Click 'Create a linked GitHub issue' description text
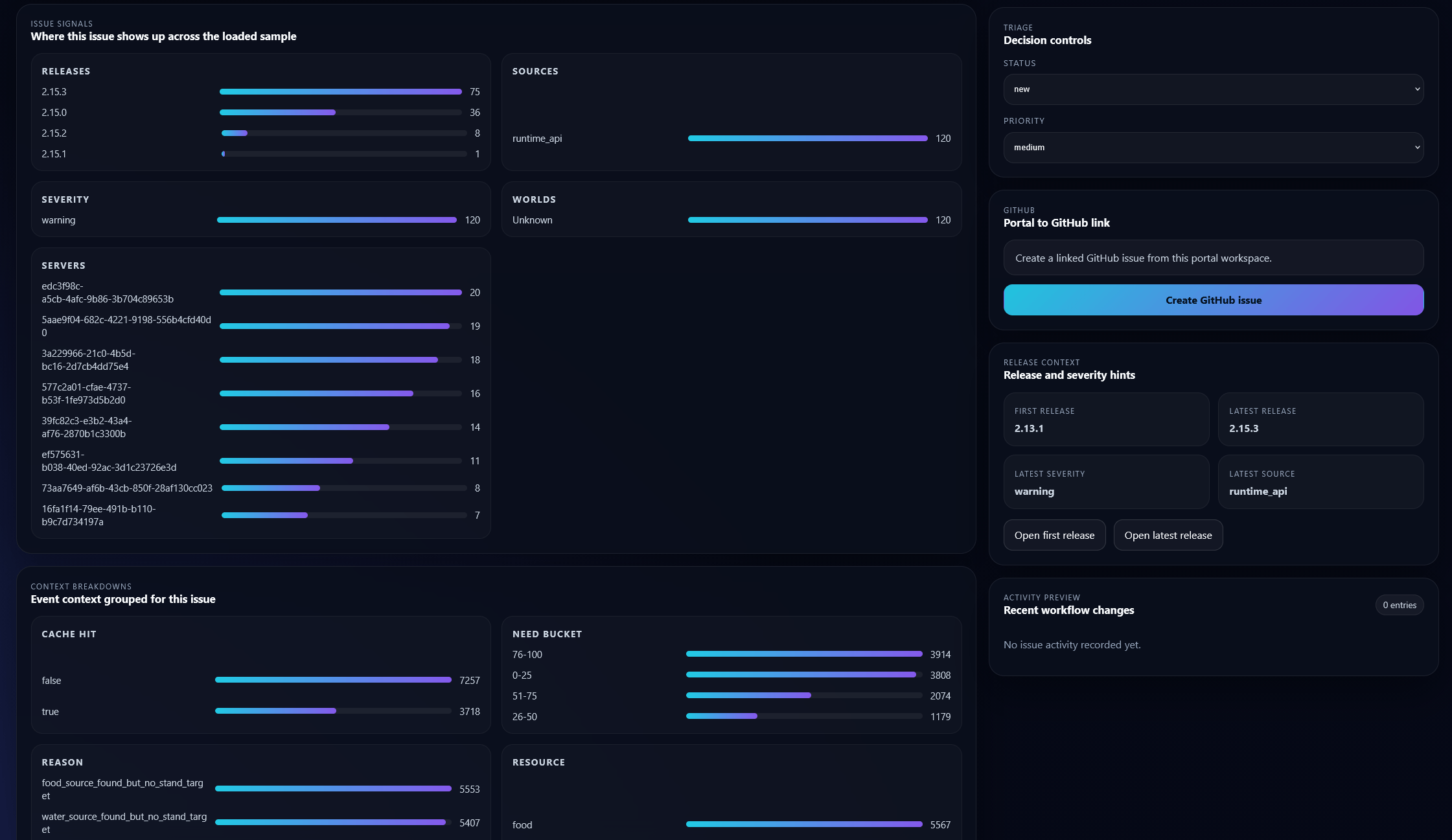 [x=1143, y=258]
